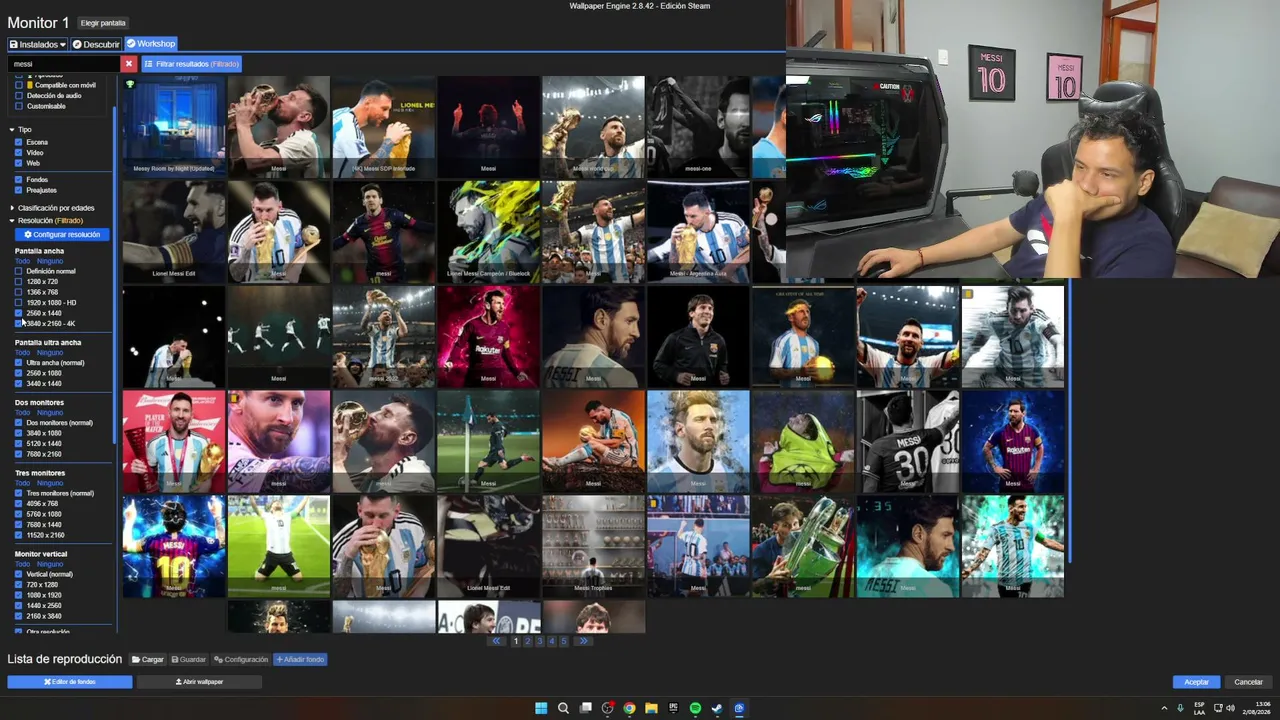The height and width of the screenshot is (720, 1280).
Task: Go to results page 2
Action: (528, 641)
